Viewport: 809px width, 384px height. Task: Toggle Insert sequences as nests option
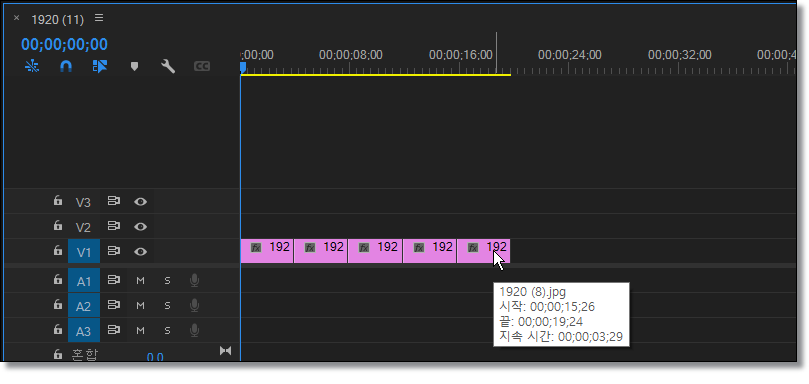32,66
